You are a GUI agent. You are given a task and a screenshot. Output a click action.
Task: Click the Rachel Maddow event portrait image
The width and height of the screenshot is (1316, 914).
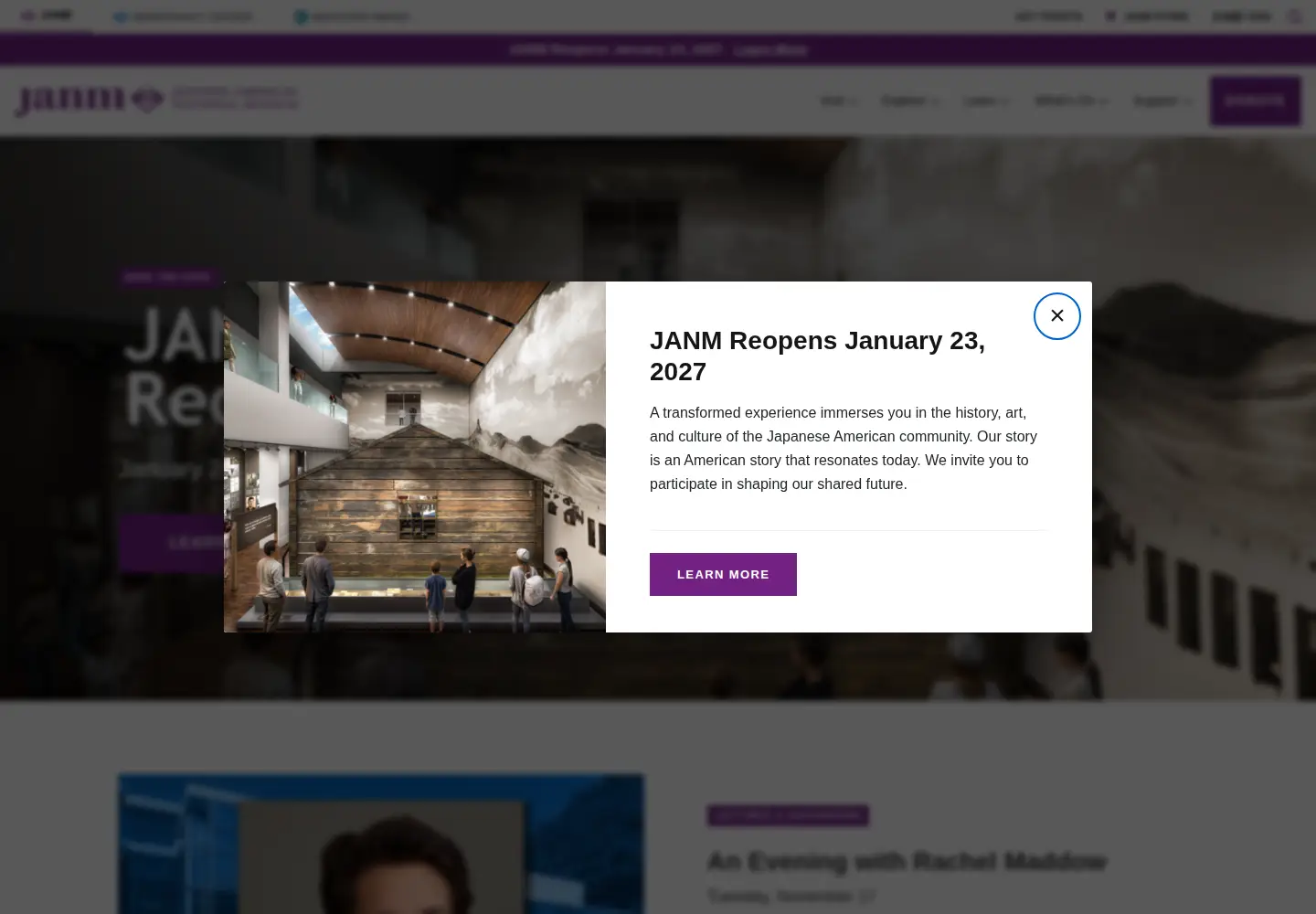(380, 845)
